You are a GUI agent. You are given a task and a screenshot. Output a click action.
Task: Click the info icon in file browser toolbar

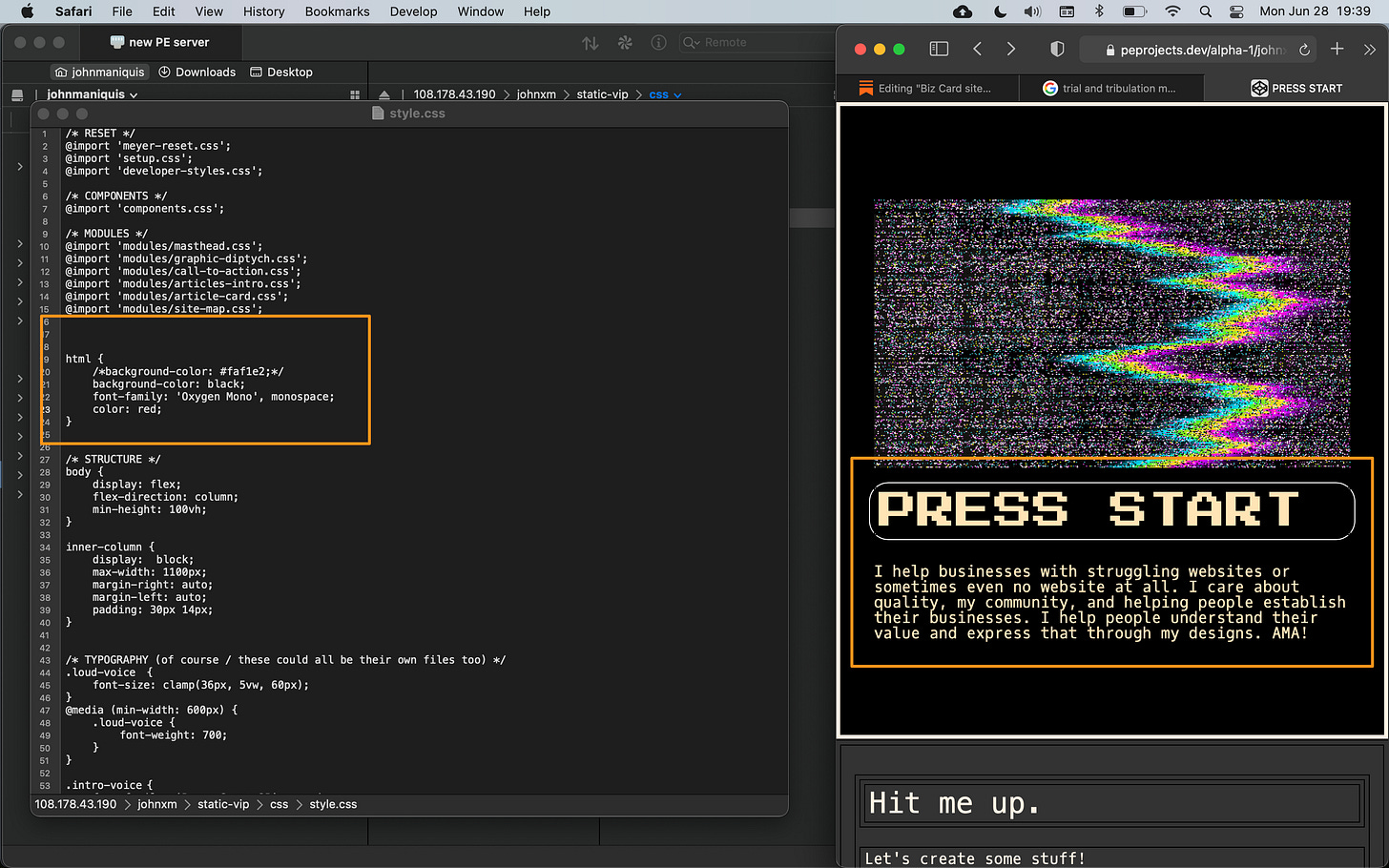coord(658,43)
